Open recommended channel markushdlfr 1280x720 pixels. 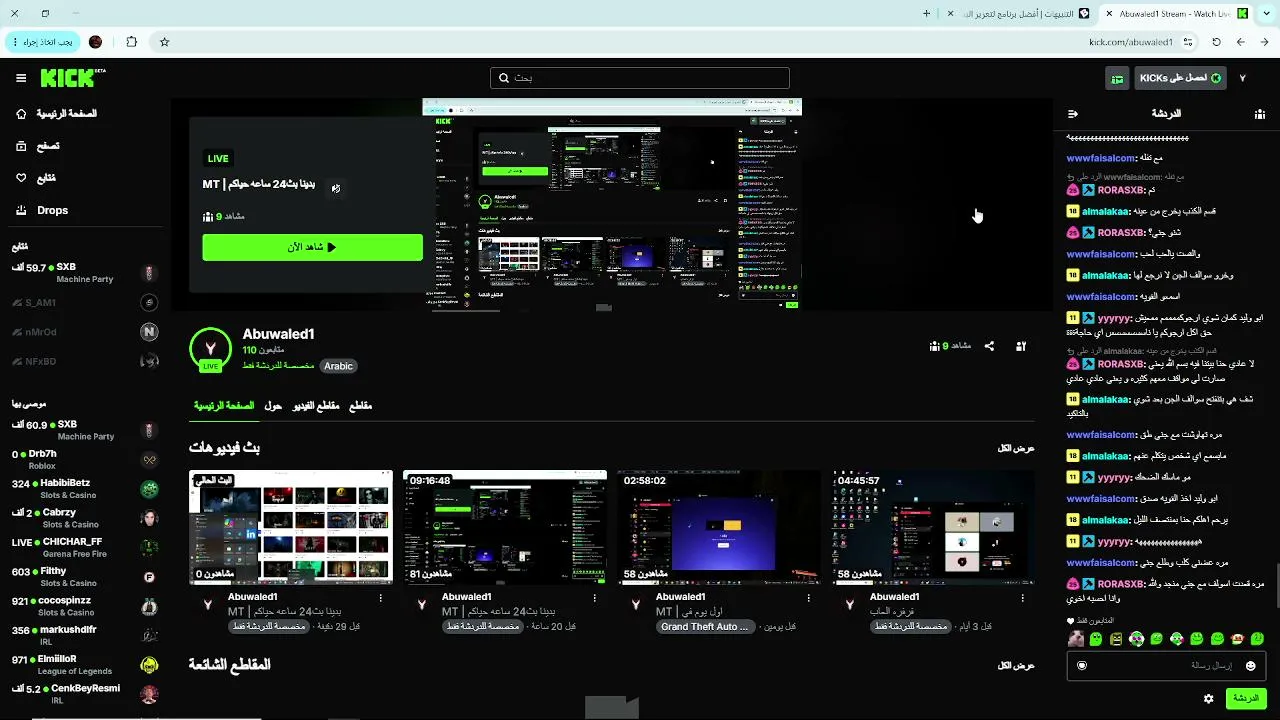(85, 635)
